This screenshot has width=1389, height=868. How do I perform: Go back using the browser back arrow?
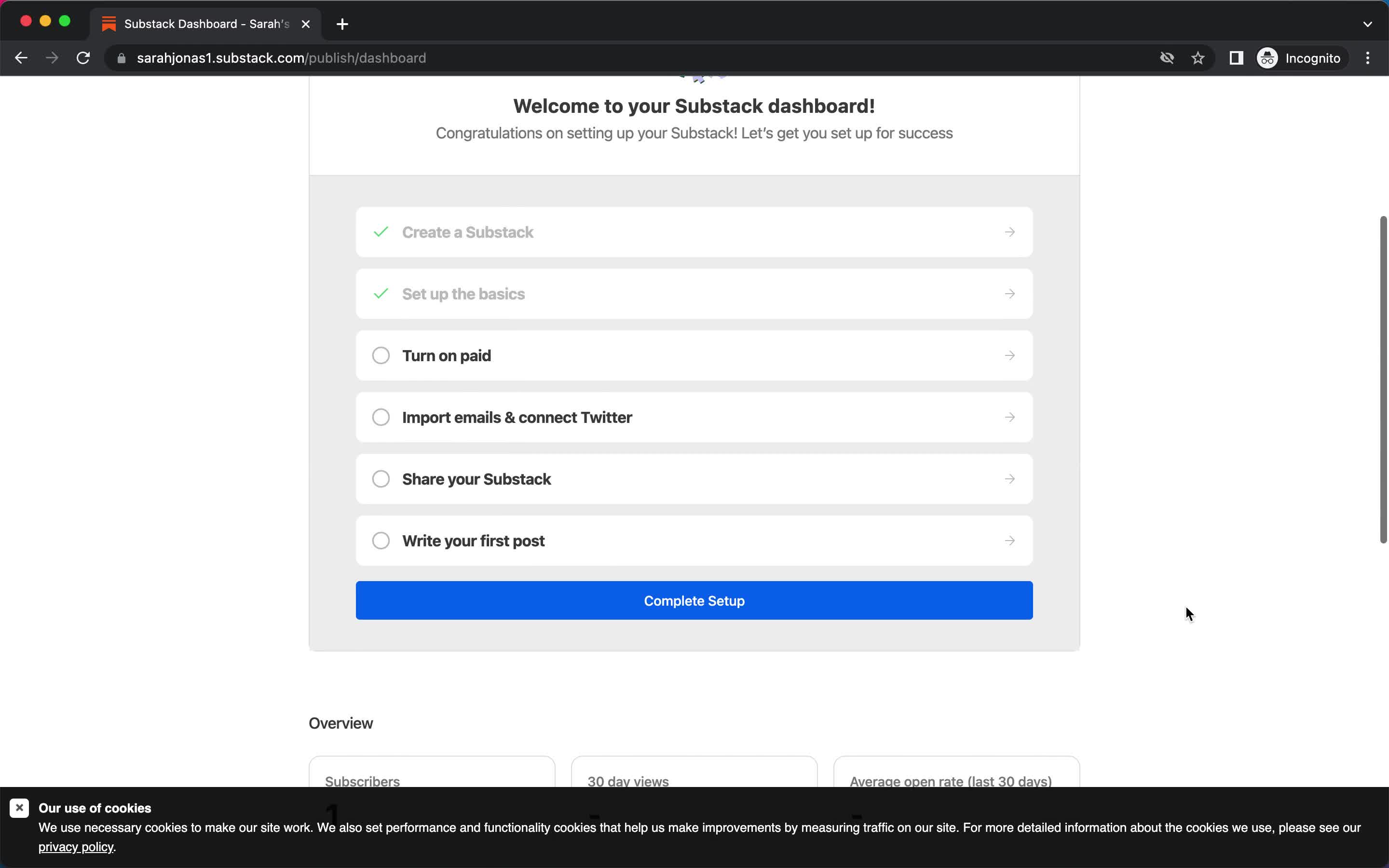coord(21,58)
